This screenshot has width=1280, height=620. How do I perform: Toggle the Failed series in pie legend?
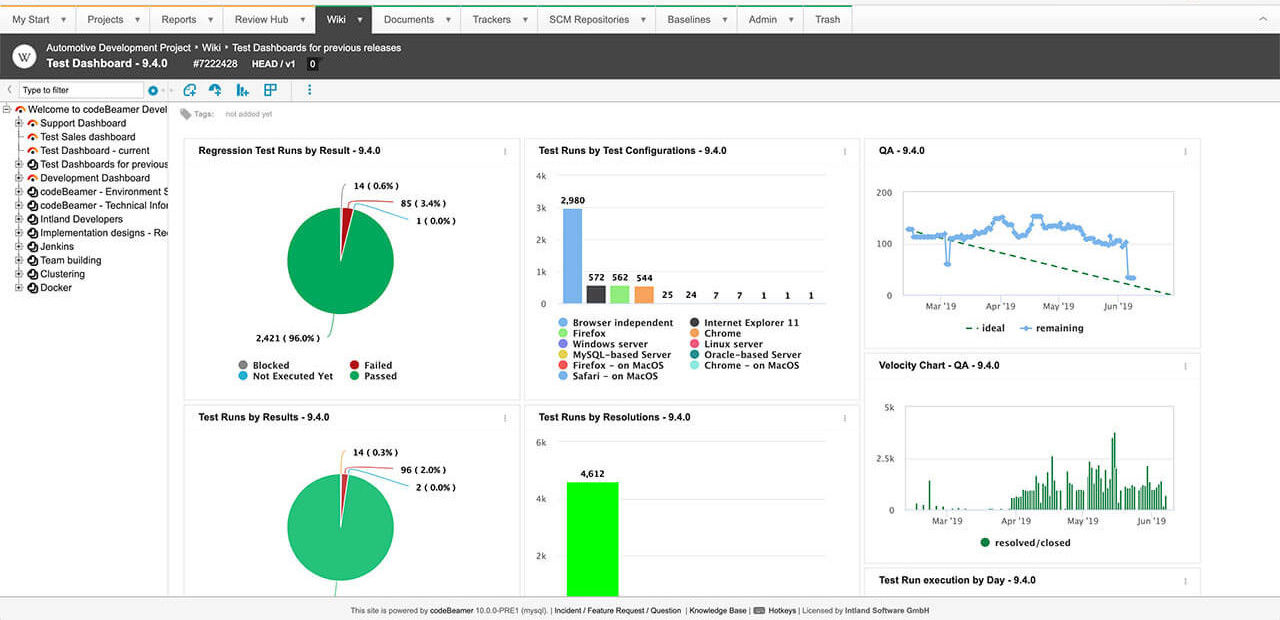tap(370, 365)
